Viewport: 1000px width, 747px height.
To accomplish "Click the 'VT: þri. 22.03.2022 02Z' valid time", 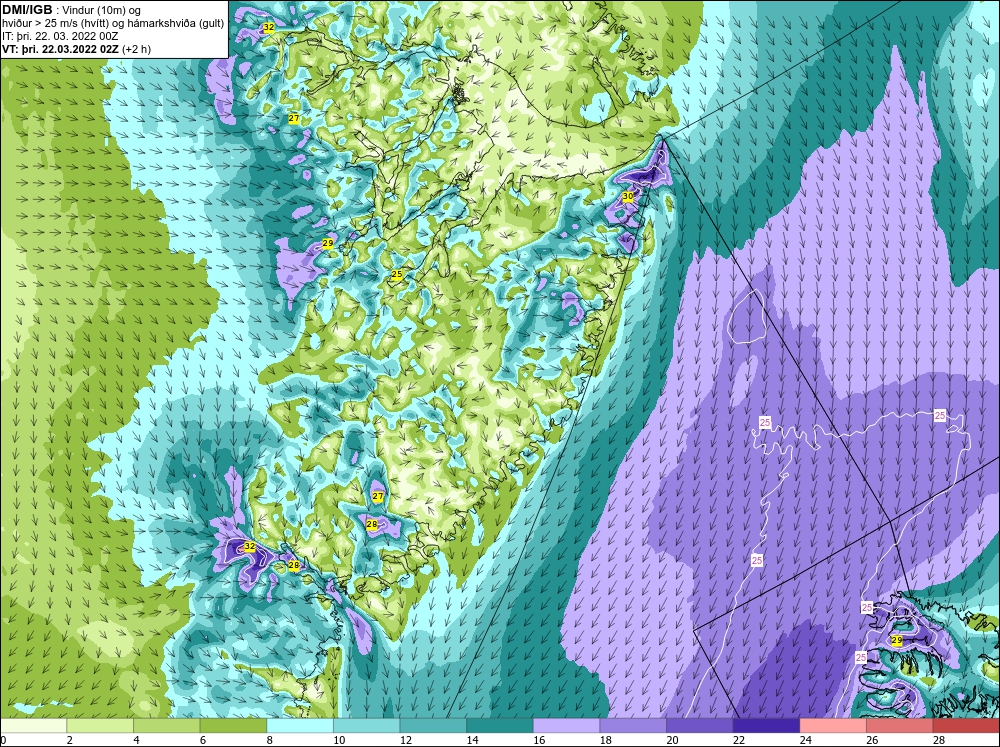I will tap(61, 49).
